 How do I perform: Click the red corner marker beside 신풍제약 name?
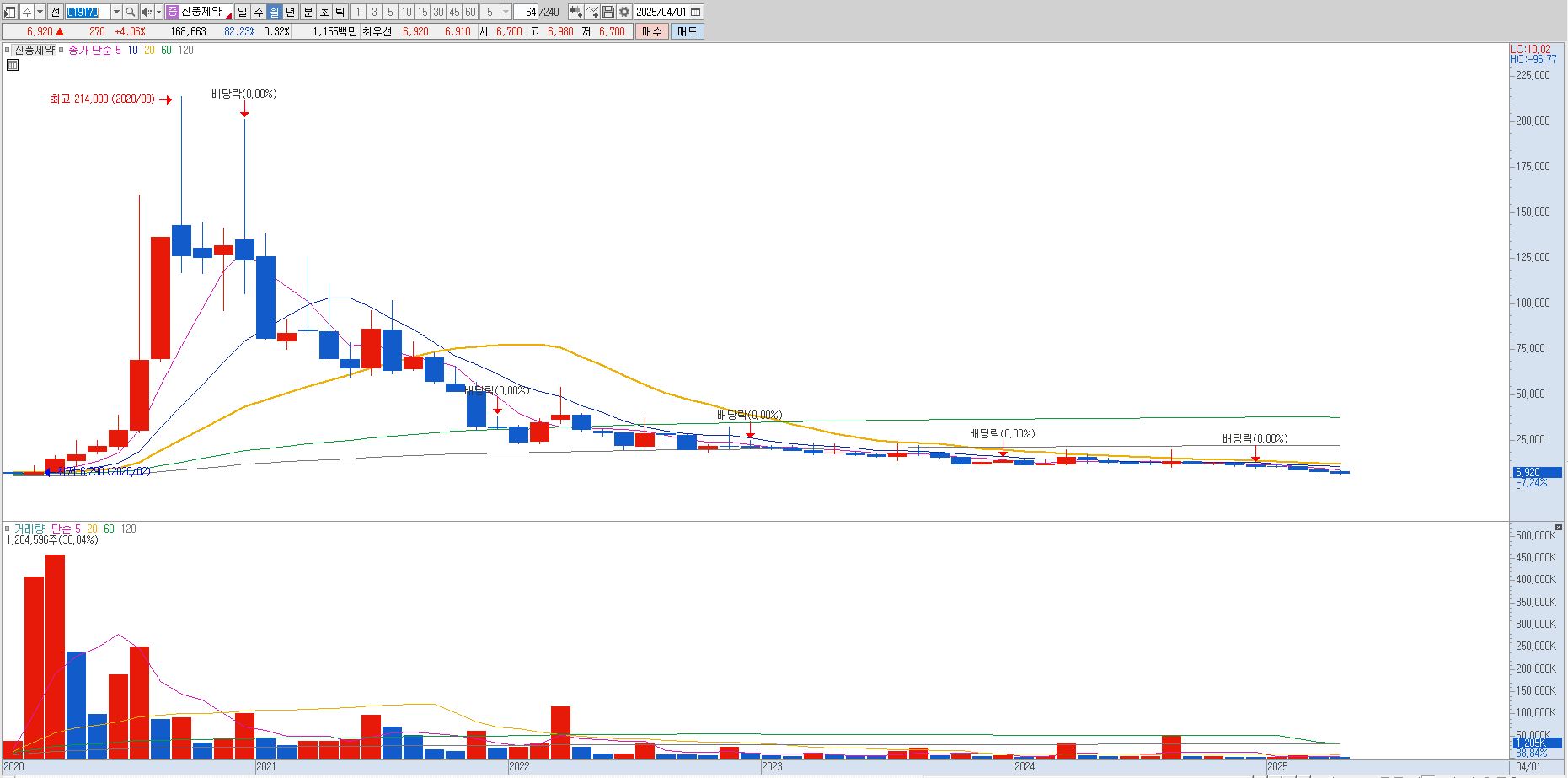pyautogui.click(x=228, y=15)
